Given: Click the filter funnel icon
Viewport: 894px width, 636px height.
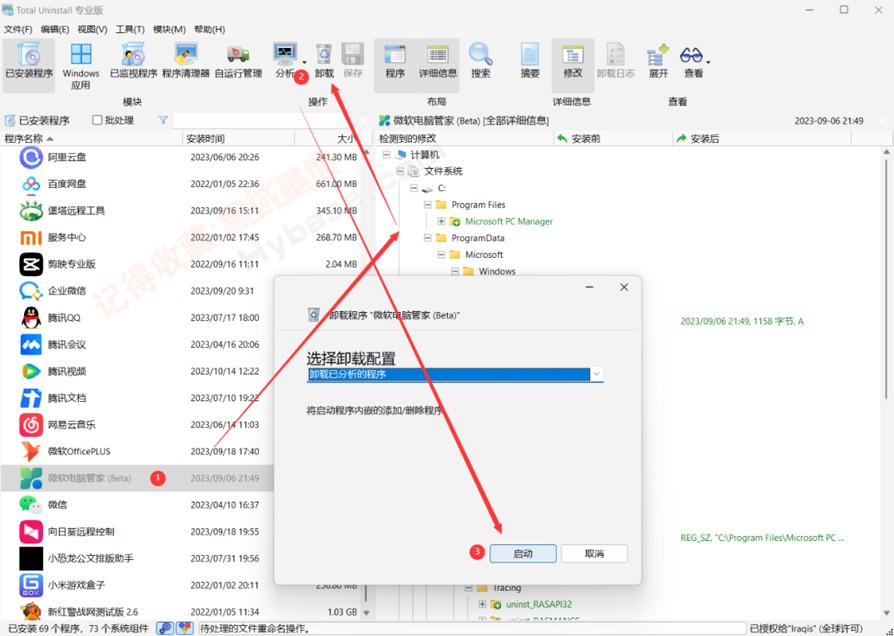Looking at the screenshot, I should pos(163,120).
